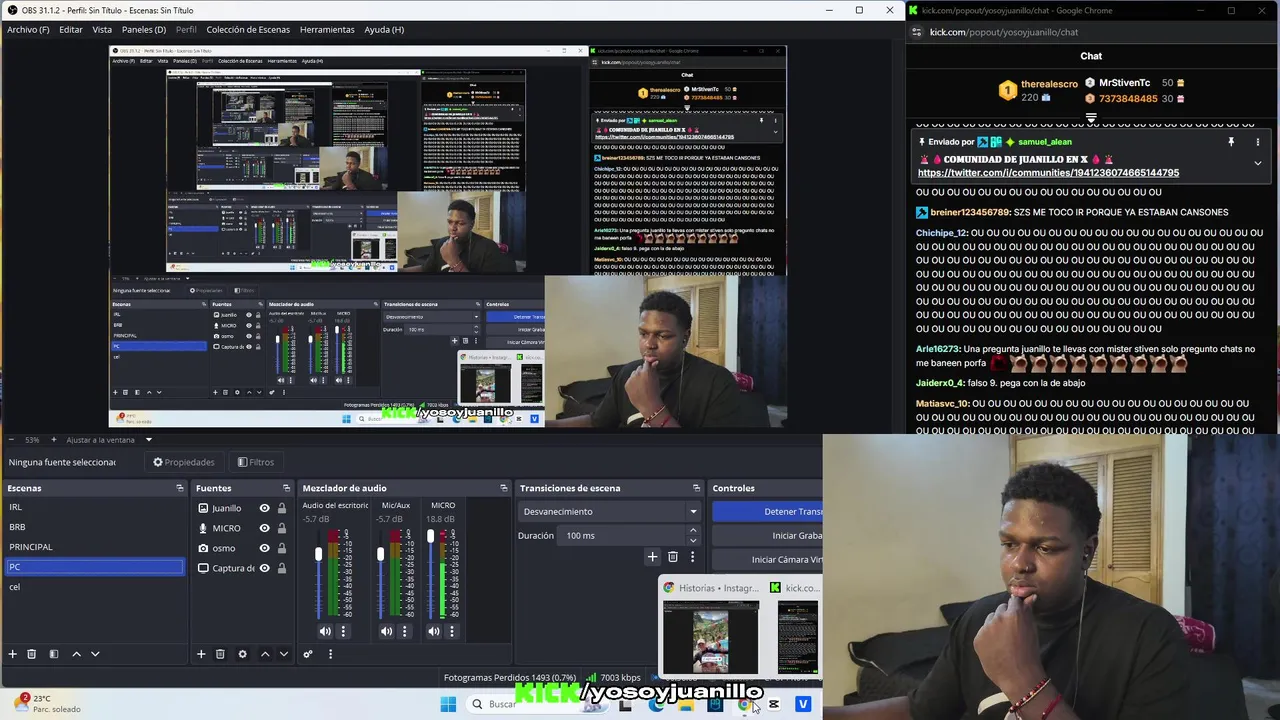This screenshot has width=1280, height=720.
Task: Zoom in preview with plus icon
Action: (54, 439)
